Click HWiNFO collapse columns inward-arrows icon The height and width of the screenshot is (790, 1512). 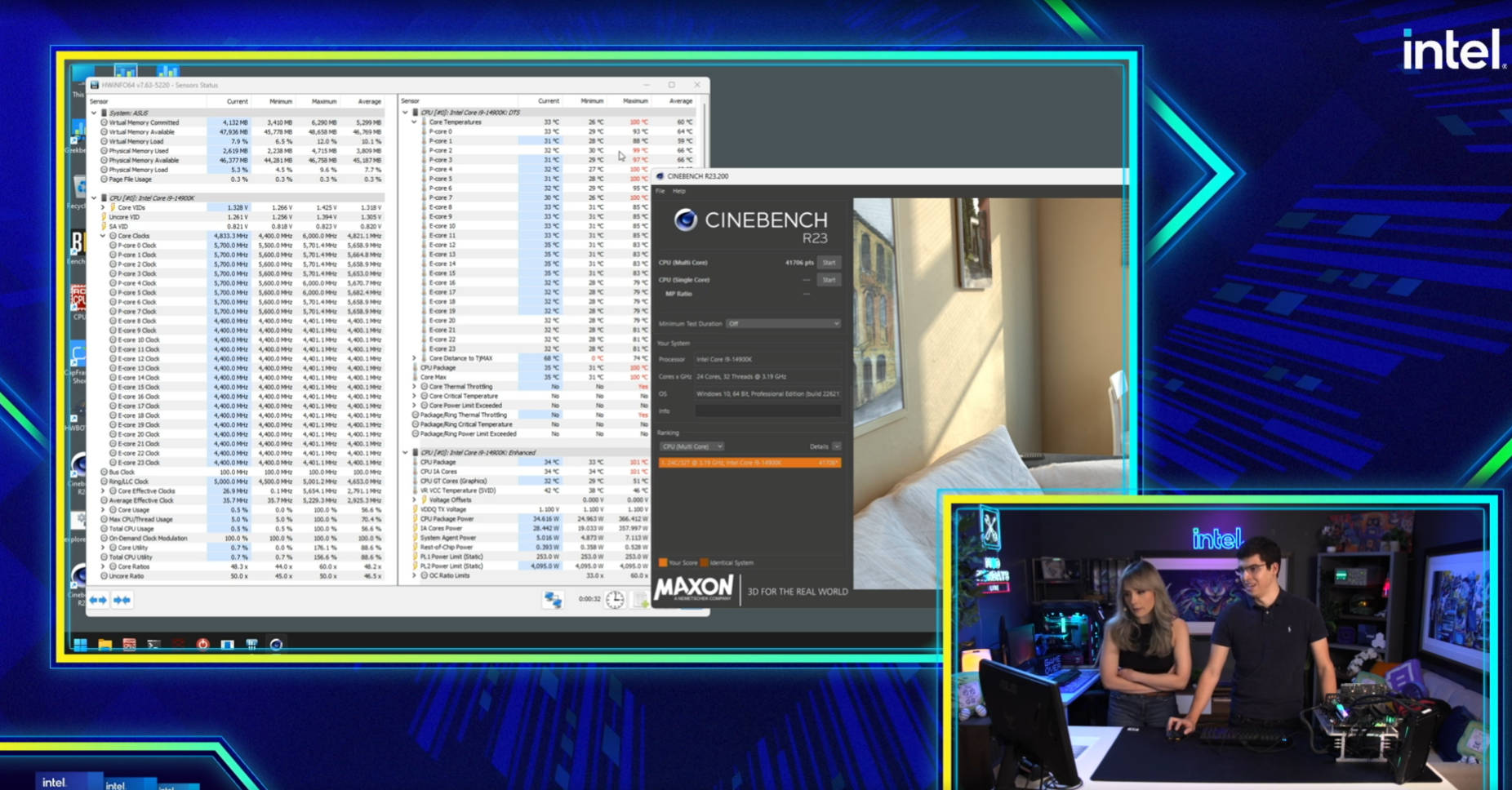122,600
